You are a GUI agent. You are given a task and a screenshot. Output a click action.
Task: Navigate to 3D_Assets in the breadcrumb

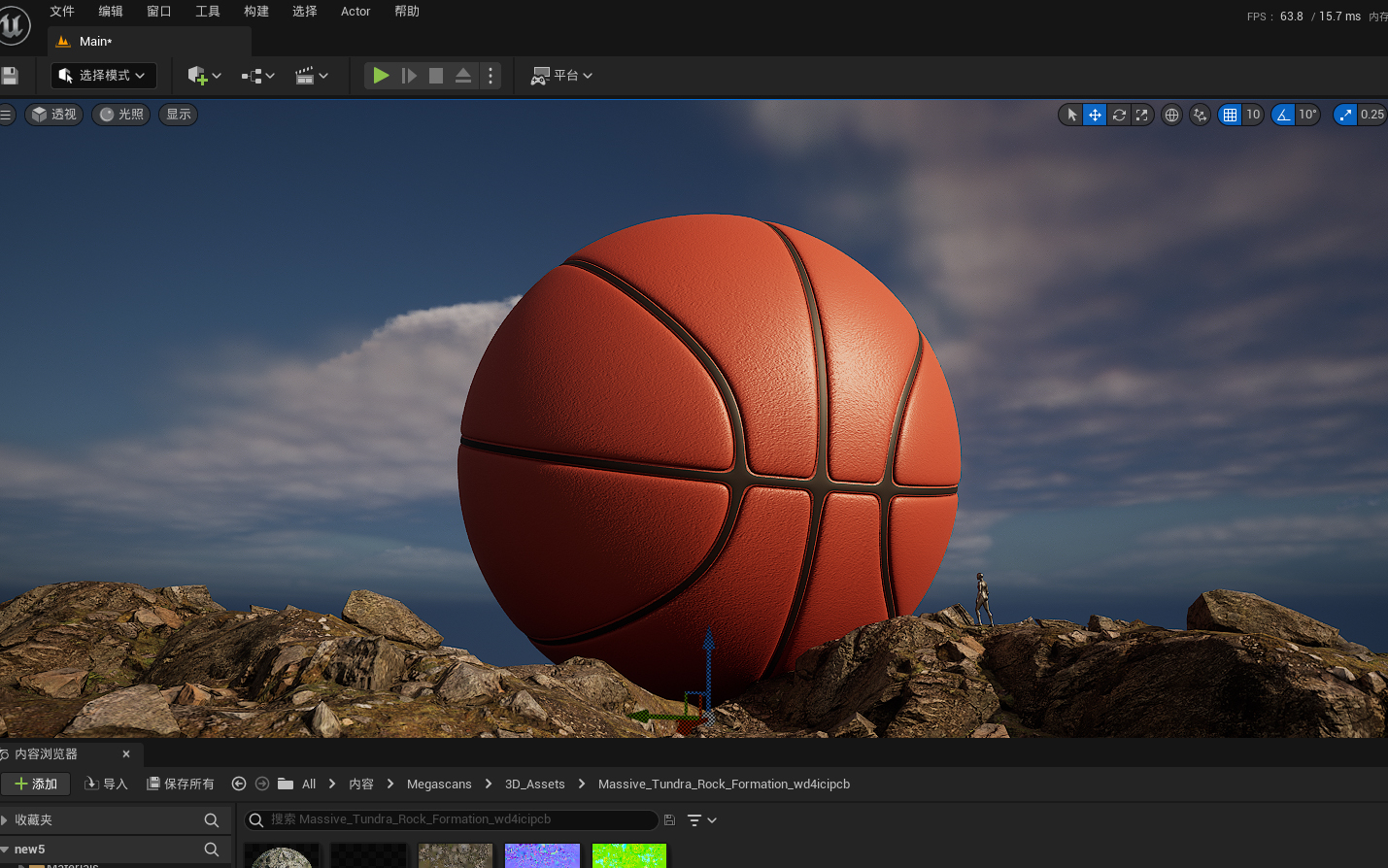(535, 785)
